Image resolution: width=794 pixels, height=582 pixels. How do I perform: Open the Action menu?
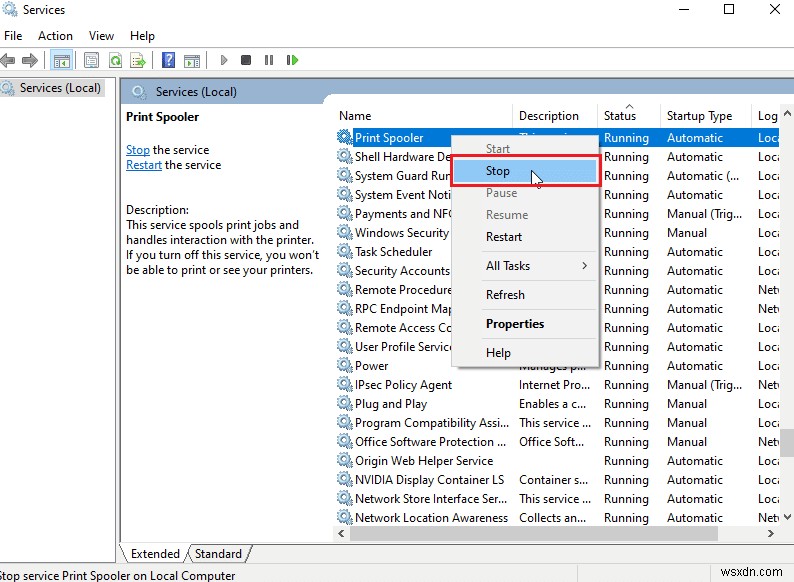[55, 35]
